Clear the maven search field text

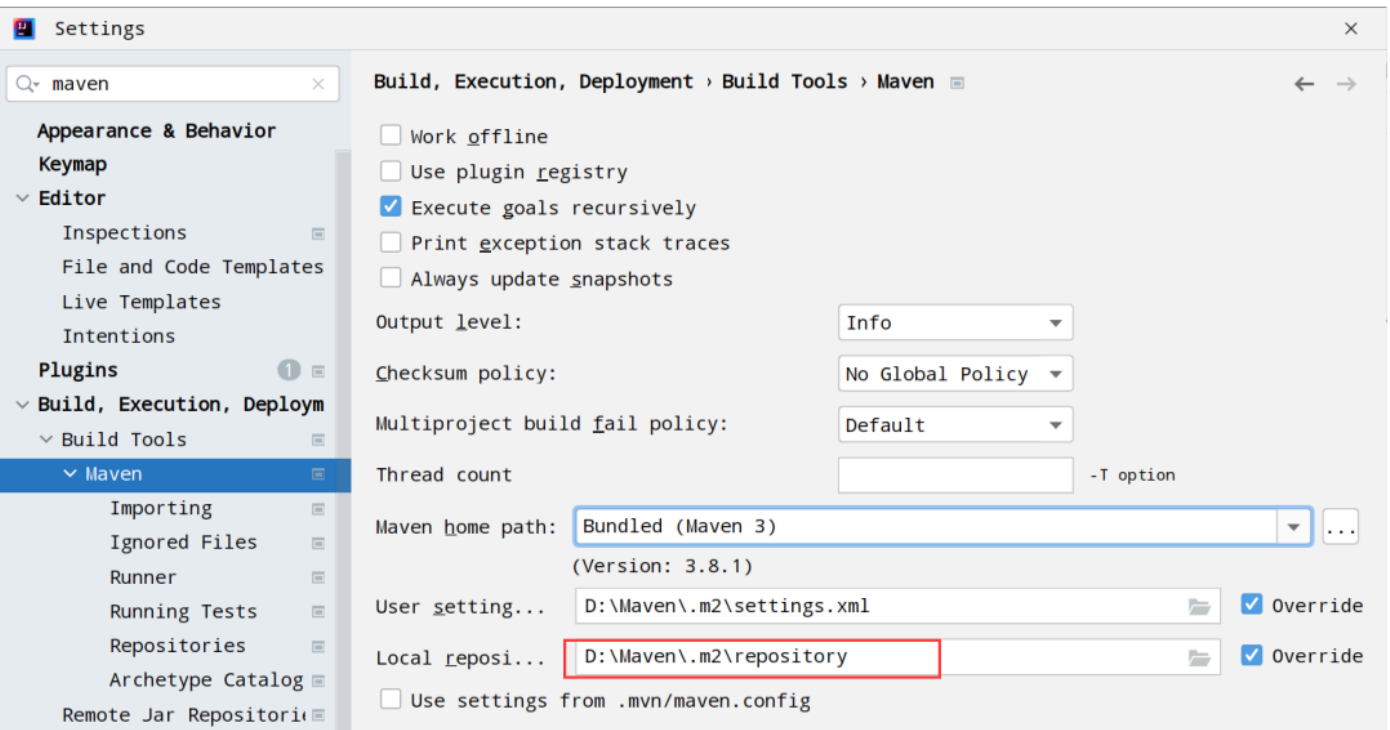pyautogui.click(x=318, y=84)
